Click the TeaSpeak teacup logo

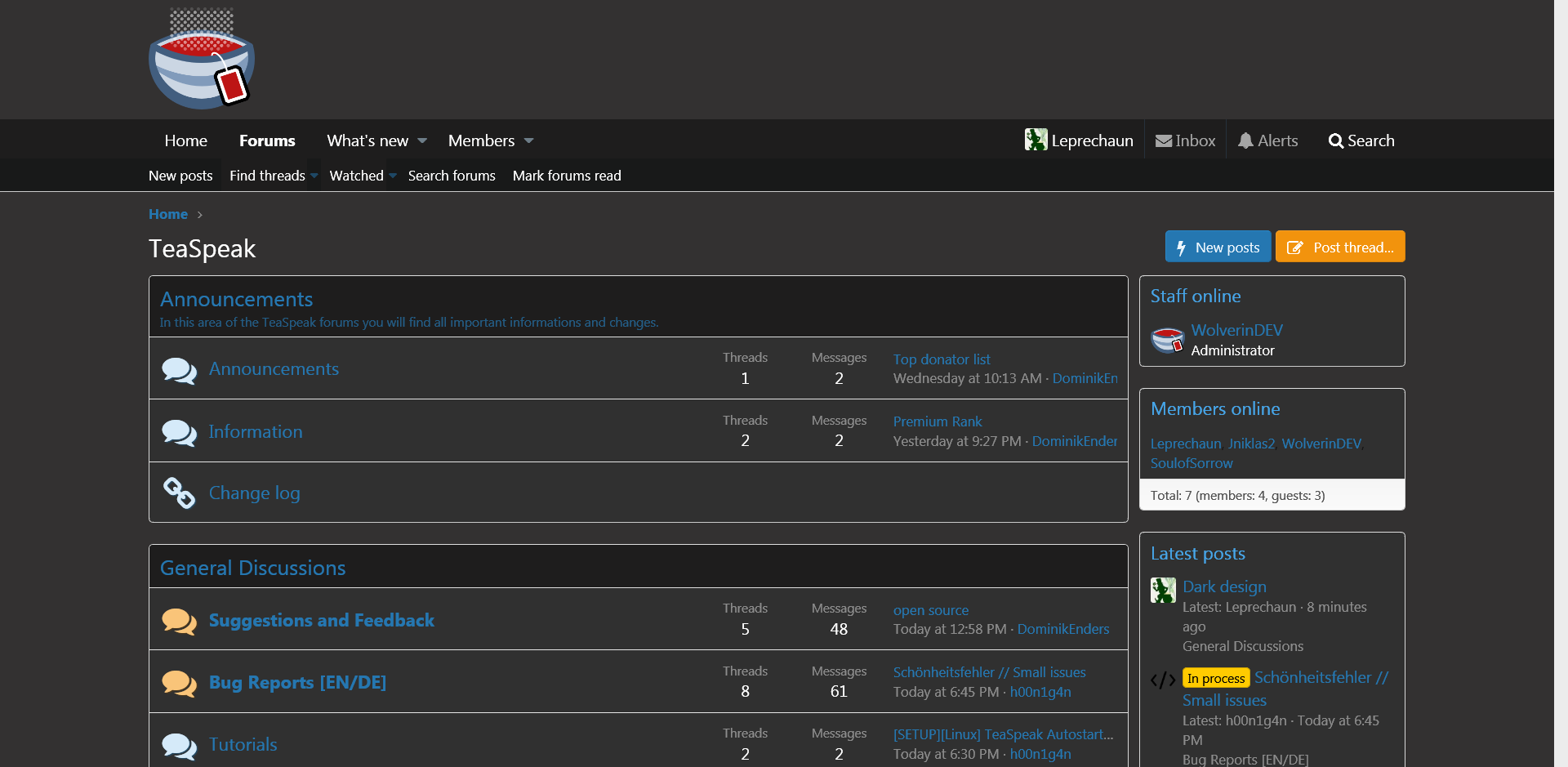pyautogui.click(x=202, y=58)
